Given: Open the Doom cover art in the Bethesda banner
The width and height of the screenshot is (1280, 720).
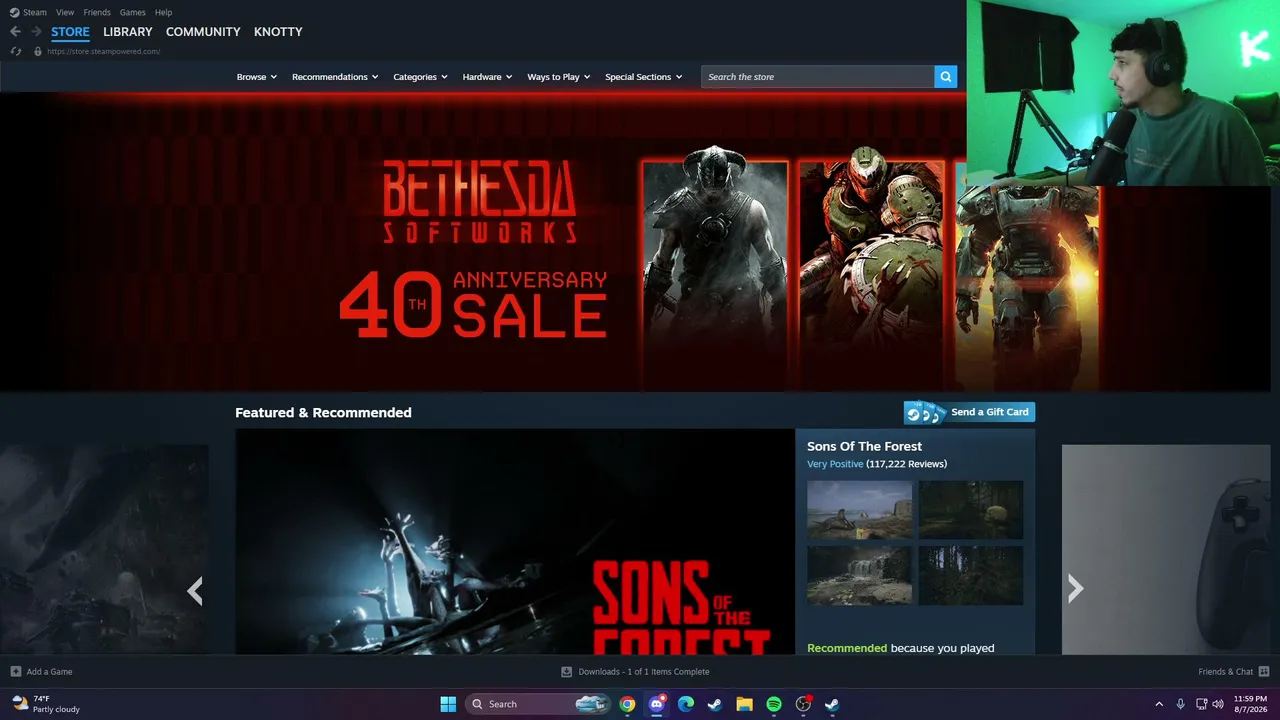Looking at the screenshot, I should click(872, 275).
